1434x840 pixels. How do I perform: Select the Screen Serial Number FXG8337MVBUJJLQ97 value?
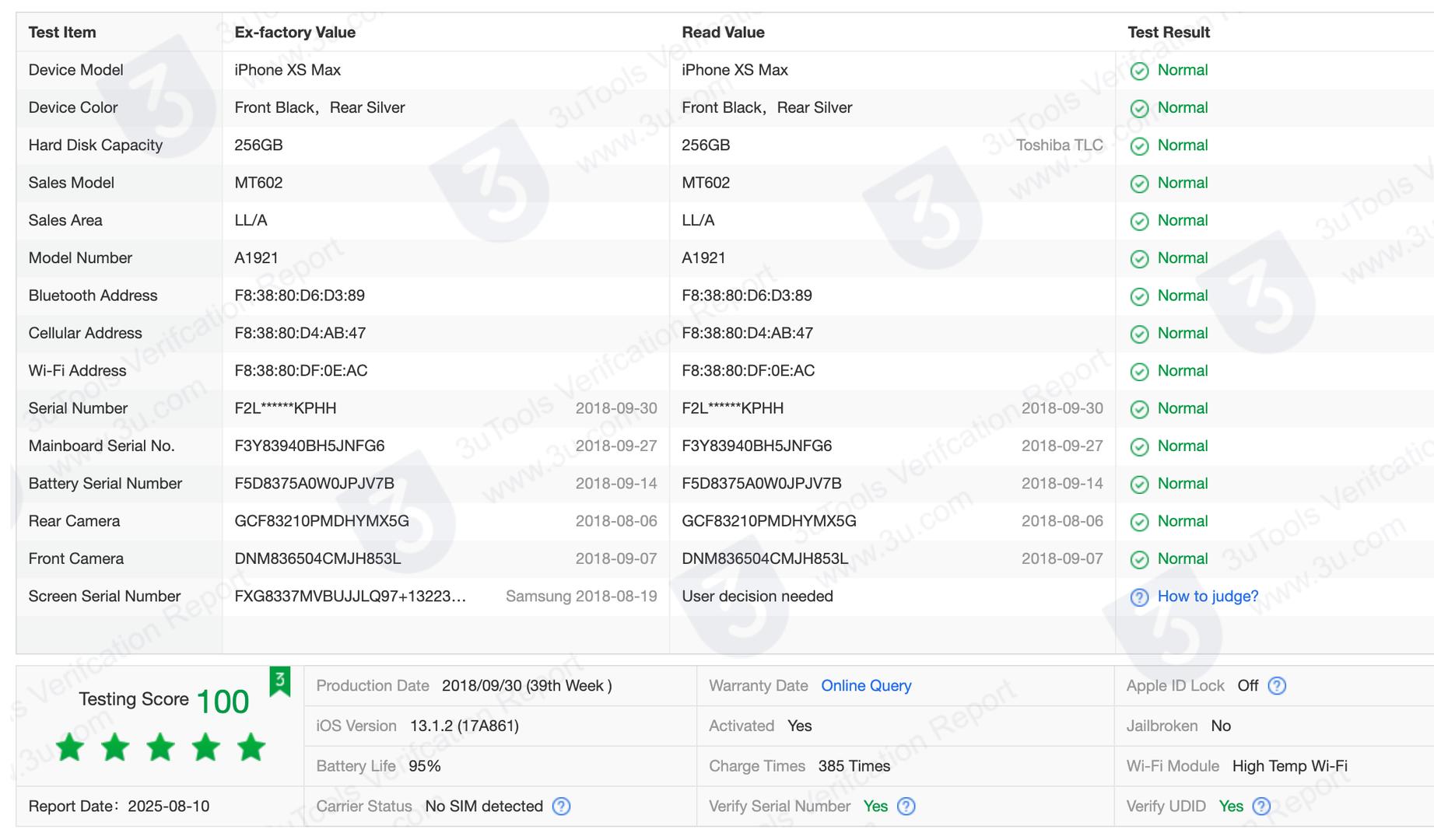350,597
